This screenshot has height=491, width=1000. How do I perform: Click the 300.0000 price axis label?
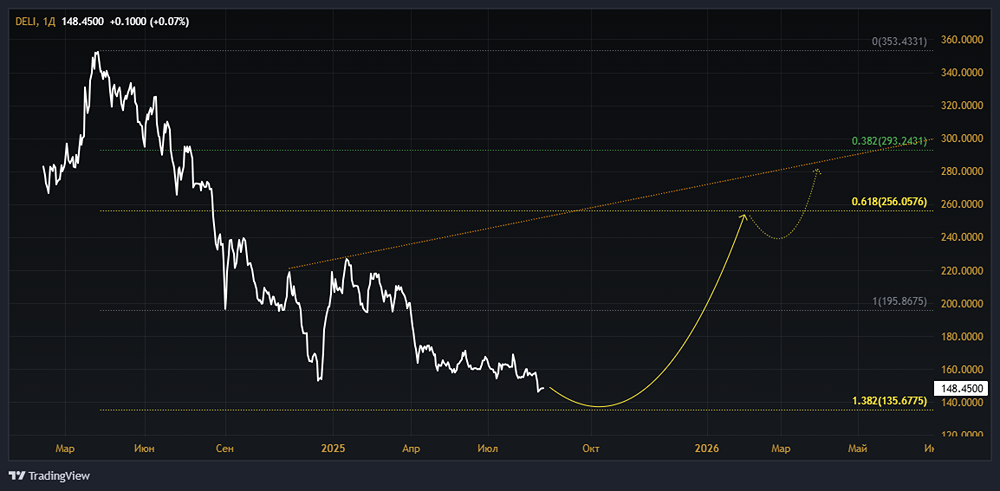pos(962,138)
